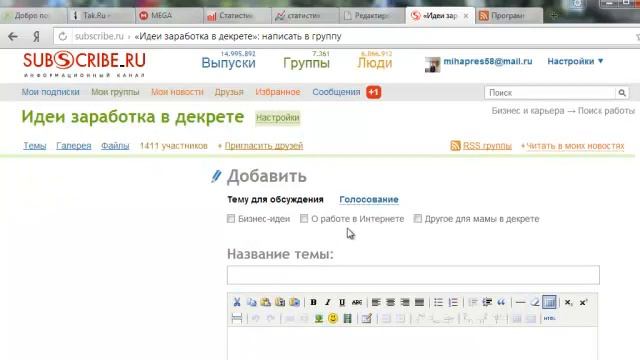Align text right in the editor
This screenshot has height=360, width=640.
pos(404,302)
